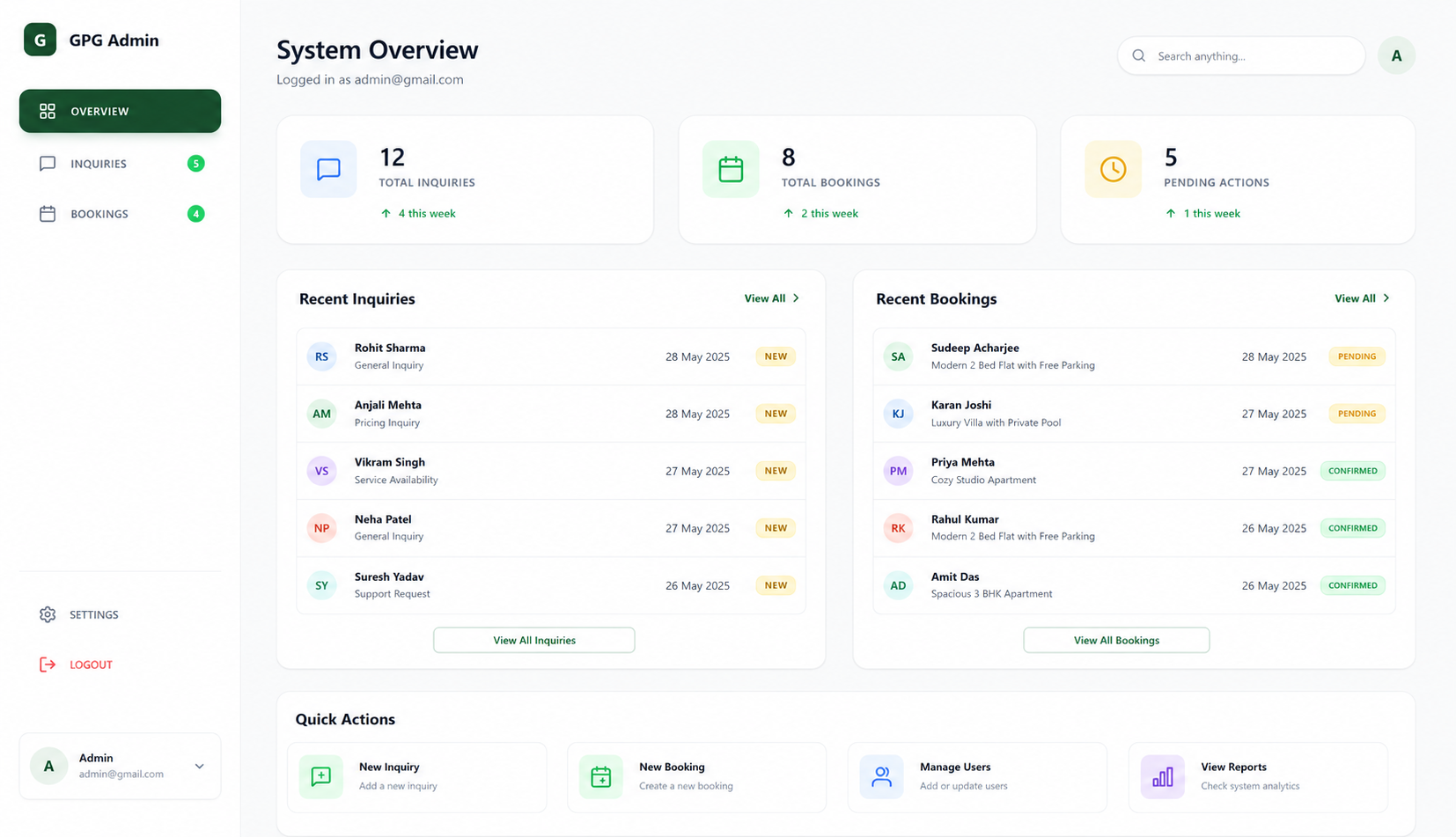This screenshot has width=1456, height=837.
Task: Click the Manage Users people icon
Action: click(881, 776)
